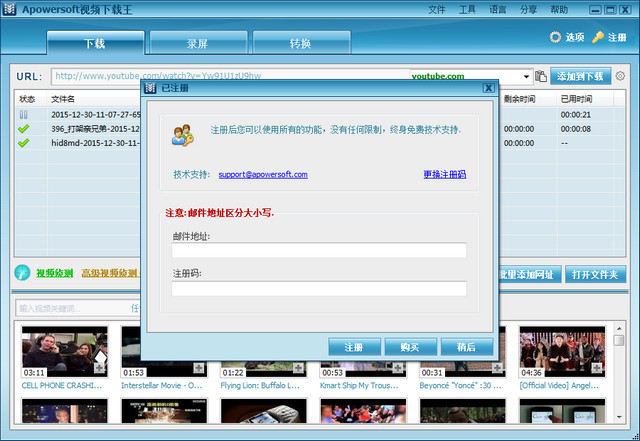Switch to the 转换 tab

(301, 43)
